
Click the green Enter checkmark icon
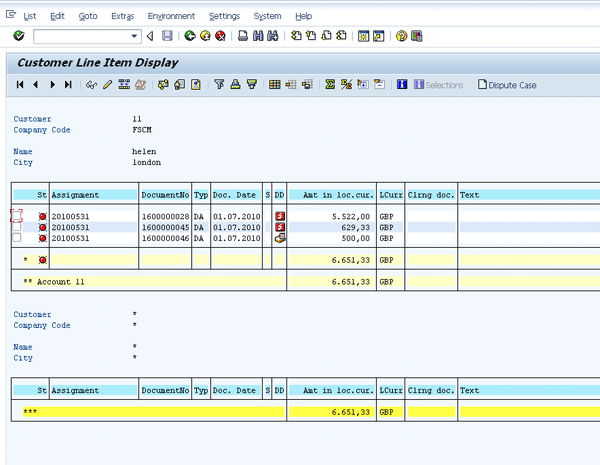(x=19, y=36)
